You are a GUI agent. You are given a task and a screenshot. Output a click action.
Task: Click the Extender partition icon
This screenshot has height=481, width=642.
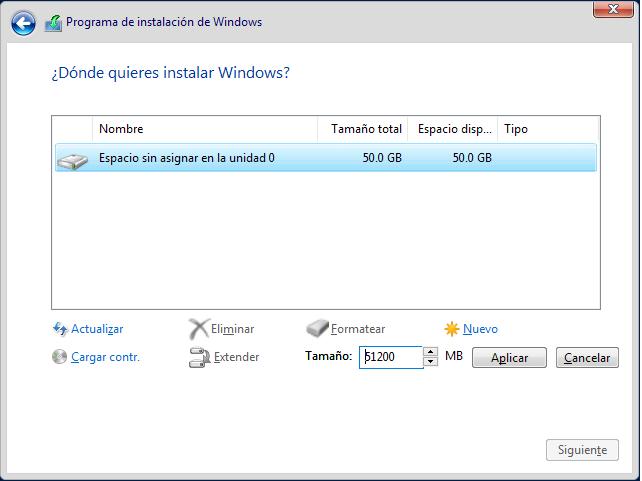(x=199, y=357)
